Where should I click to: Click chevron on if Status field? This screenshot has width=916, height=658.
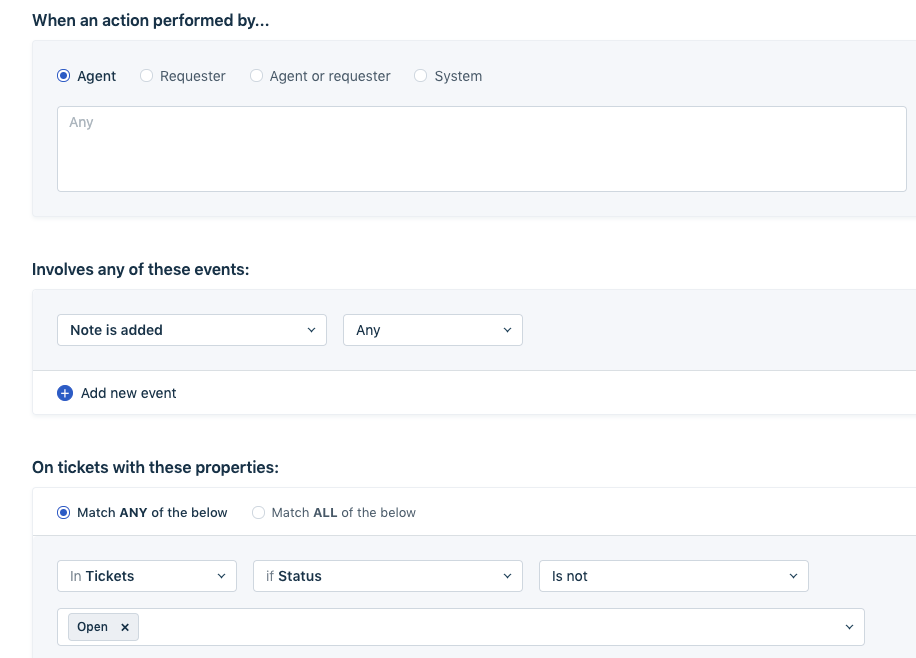pos(507,576)
